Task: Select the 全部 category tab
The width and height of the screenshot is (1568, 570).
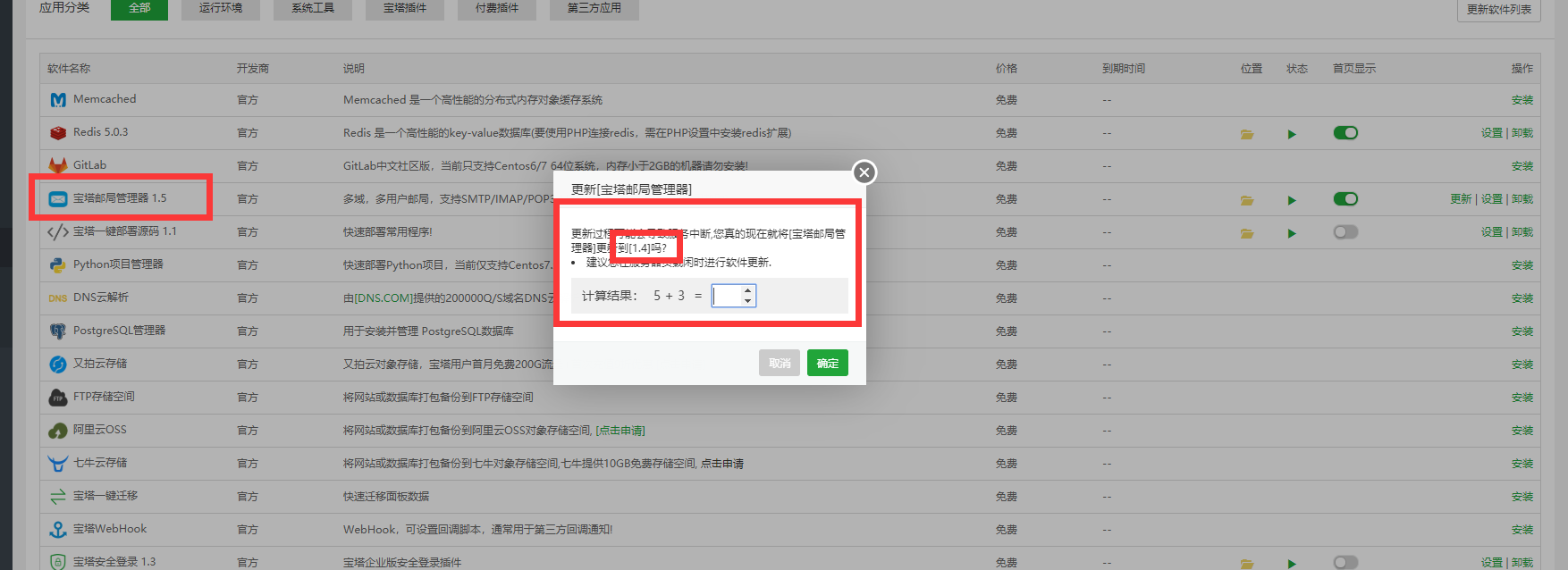Action: pyautogui.click(x=139, y=8)
